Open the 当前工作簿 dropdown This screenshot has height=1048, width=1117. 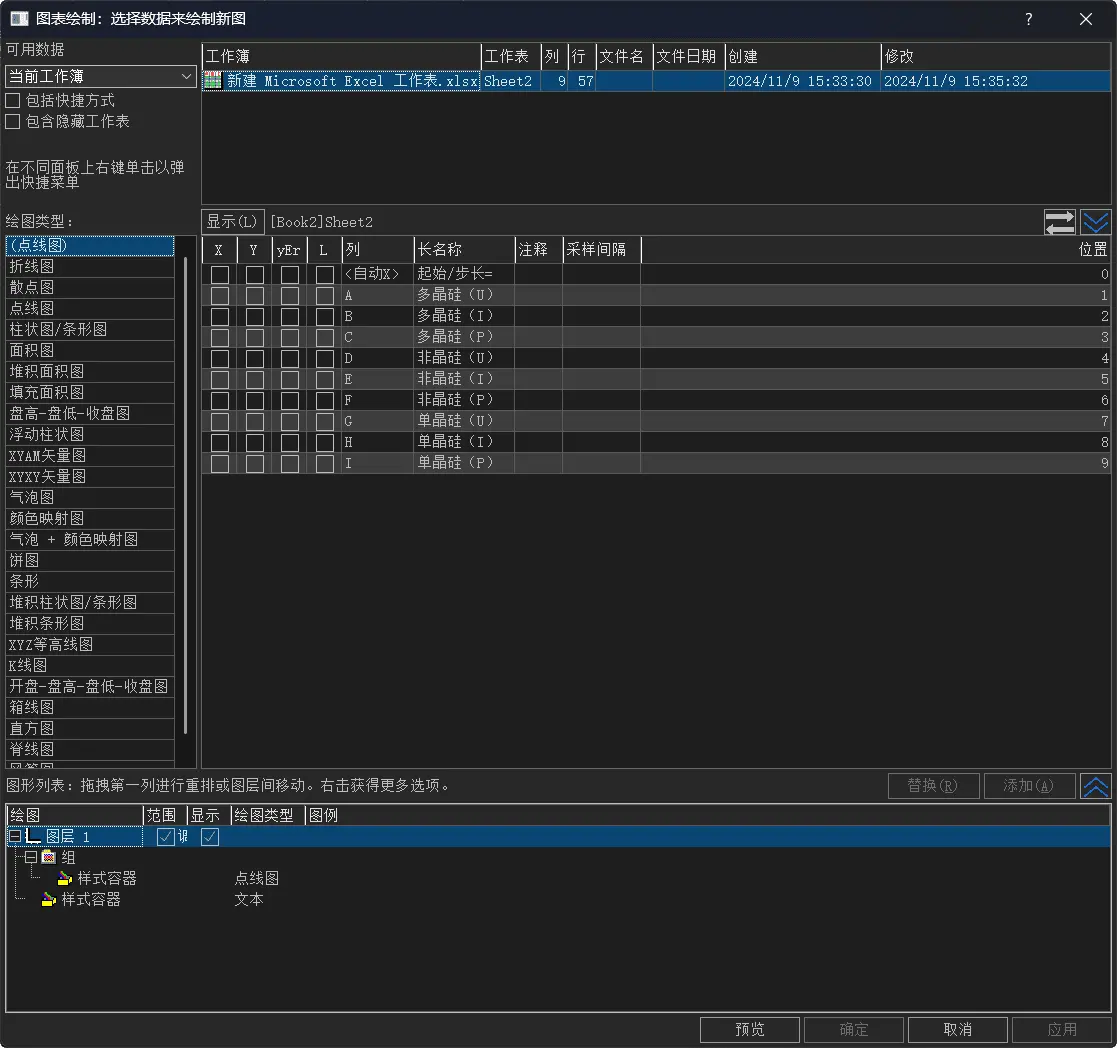(100, 76)
